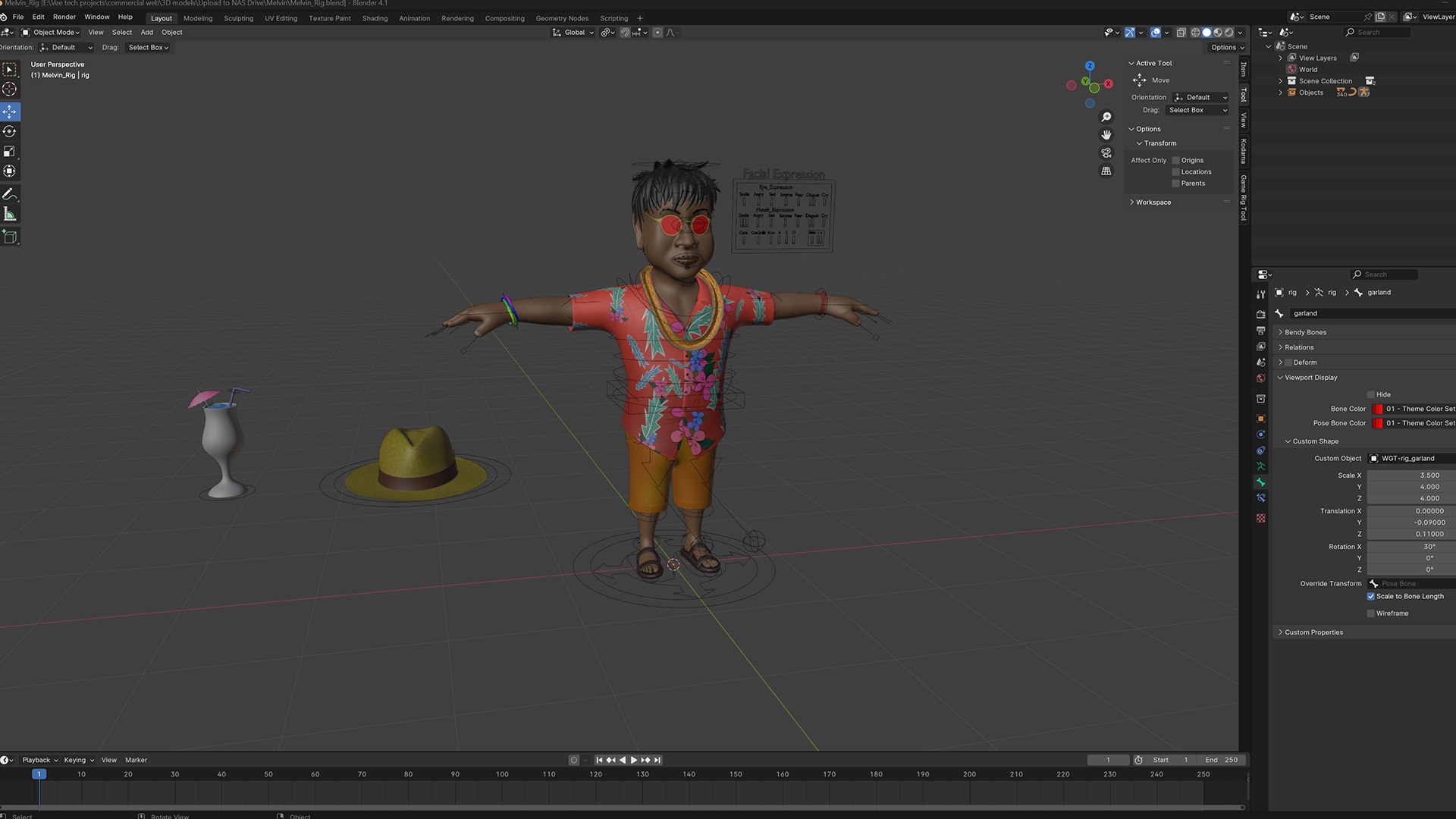Switch to the Modeling workspace tab
The image size is (1456, 819).
198,18
